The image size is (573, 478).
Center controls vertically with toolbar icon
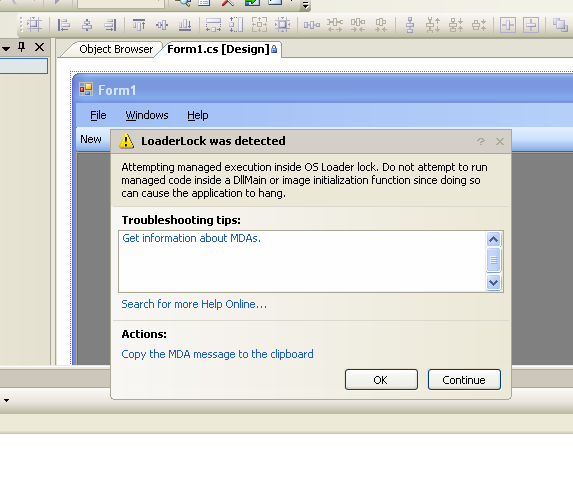coord(531,25)
